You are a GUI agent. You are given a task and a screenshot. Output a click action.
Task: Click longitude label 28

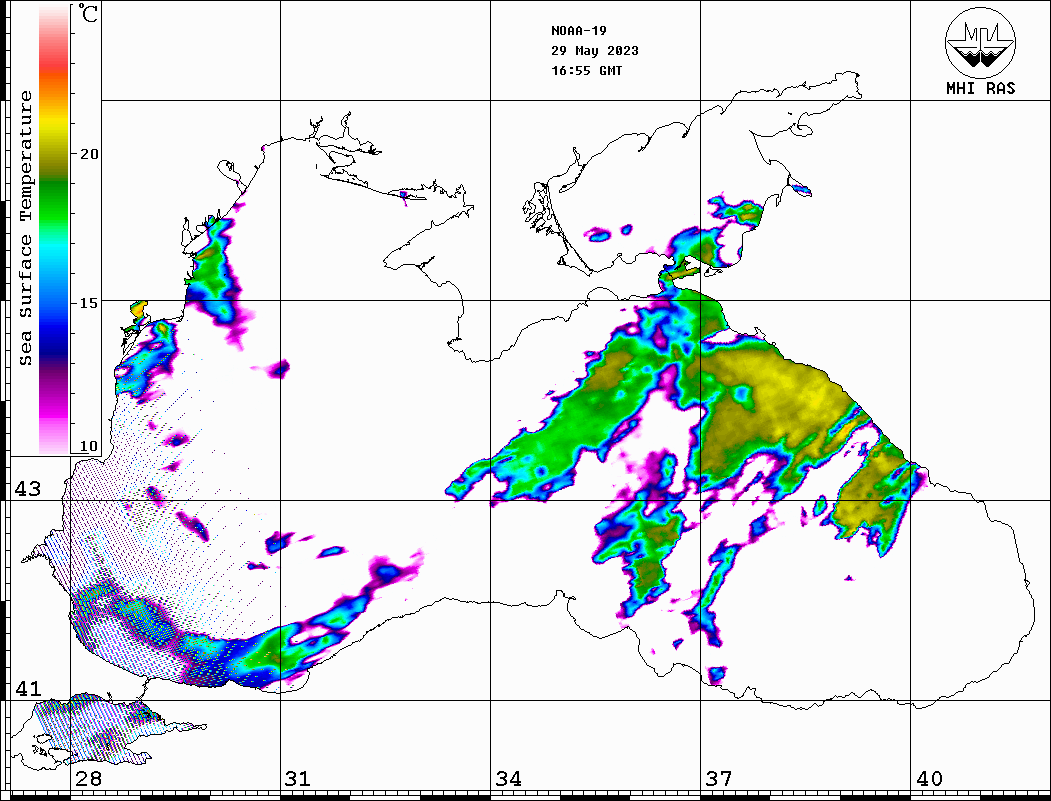click(x=88, y=778)
